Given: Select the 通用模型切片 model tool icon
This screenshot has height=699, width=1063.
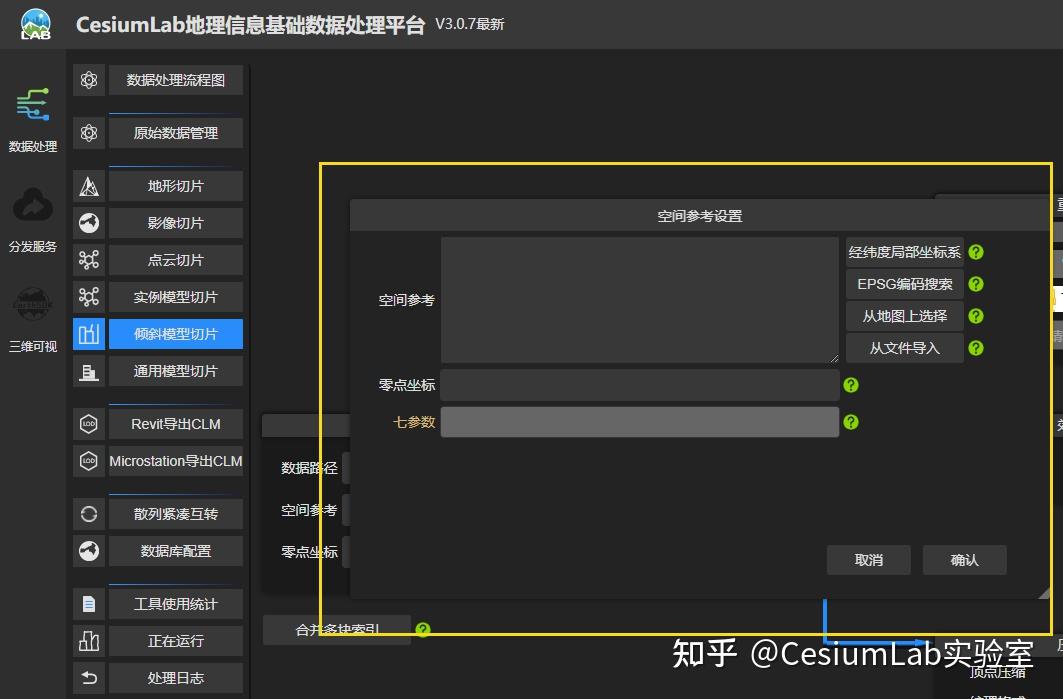Looking at the screenshot, I should (89, 371).
